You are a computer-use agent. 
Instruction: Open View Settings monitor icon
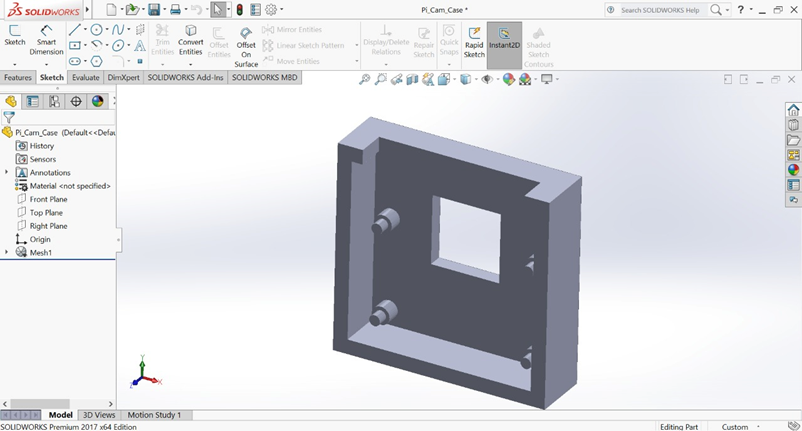tap(547, 79)
